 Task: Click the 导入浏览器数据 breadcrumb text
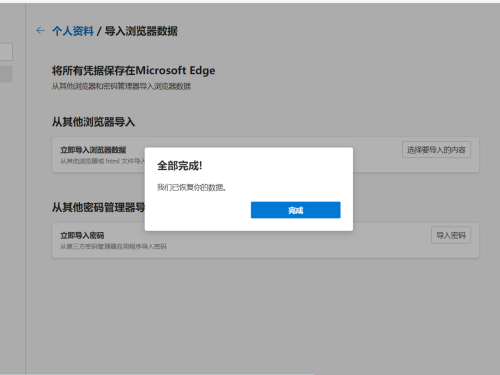pyautogui.click(x=141, y=31)
